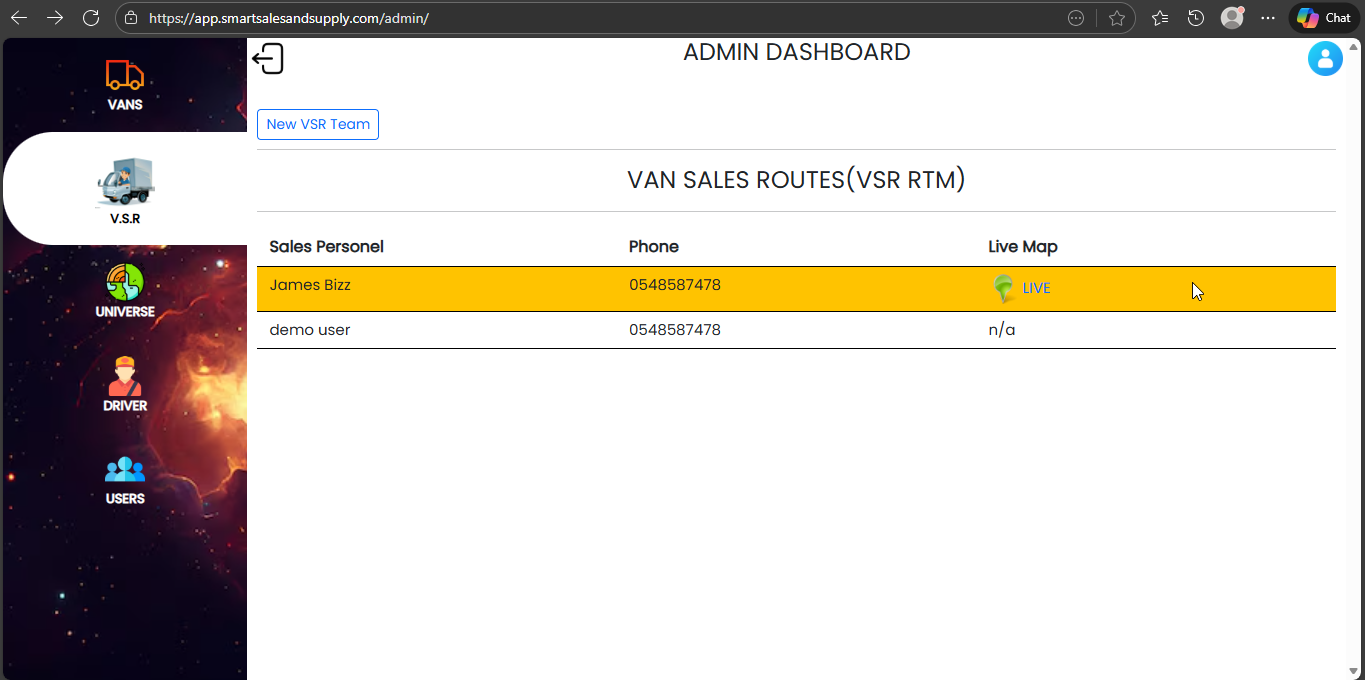This screenshot has height=680, width=1365.
Task: Add page to favorites star icon
Action: [1117, 18]
